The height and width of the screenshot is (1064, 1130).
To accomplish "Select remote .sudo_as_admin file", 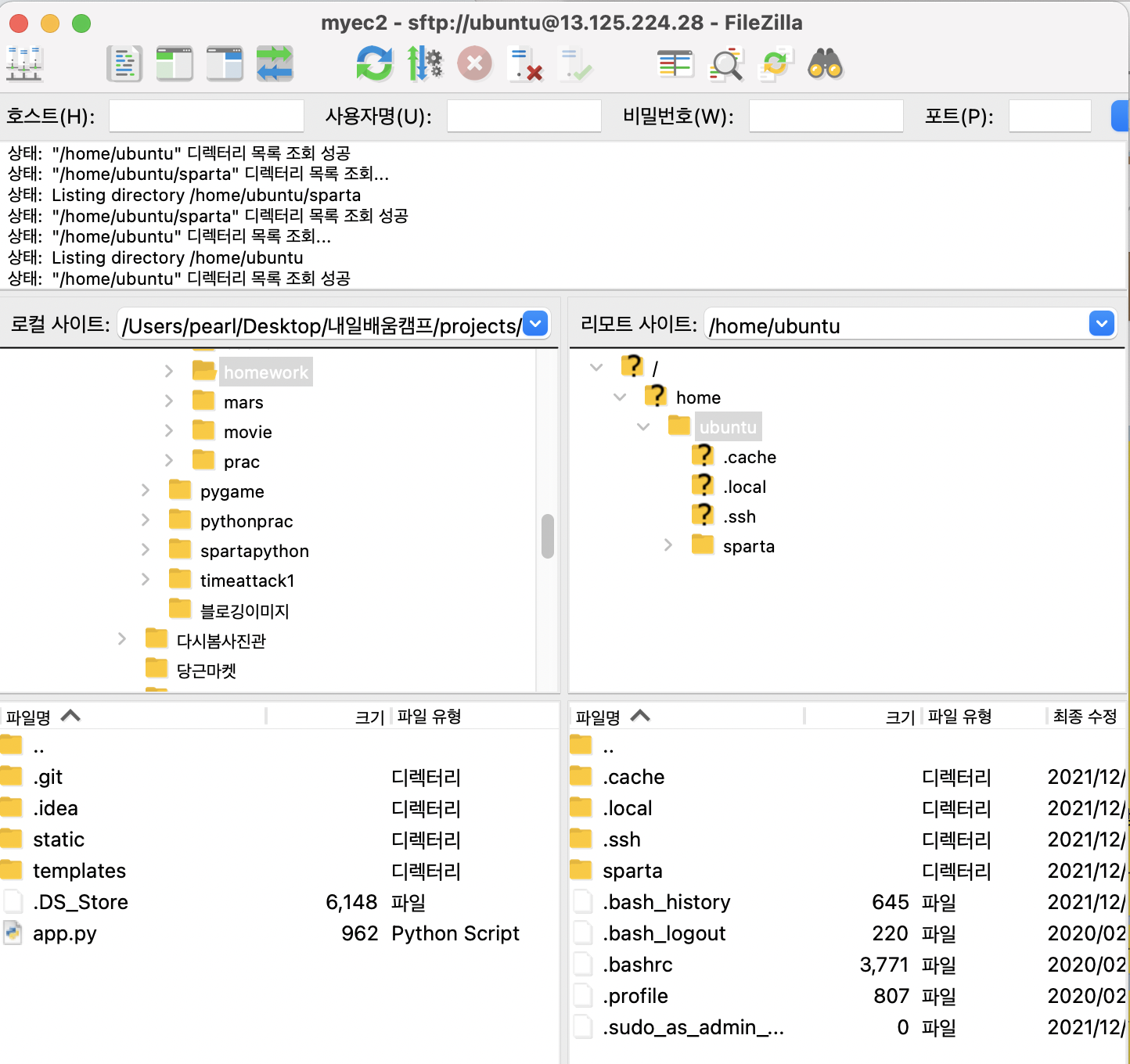I will (x=847, y=1027).
